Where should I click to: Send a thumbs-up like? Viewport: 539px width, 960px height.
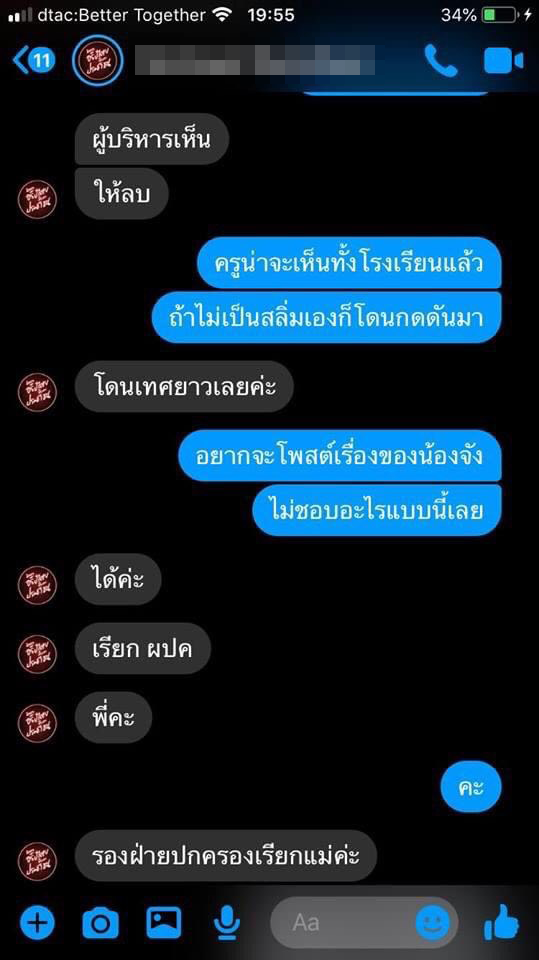coord(501,921)
